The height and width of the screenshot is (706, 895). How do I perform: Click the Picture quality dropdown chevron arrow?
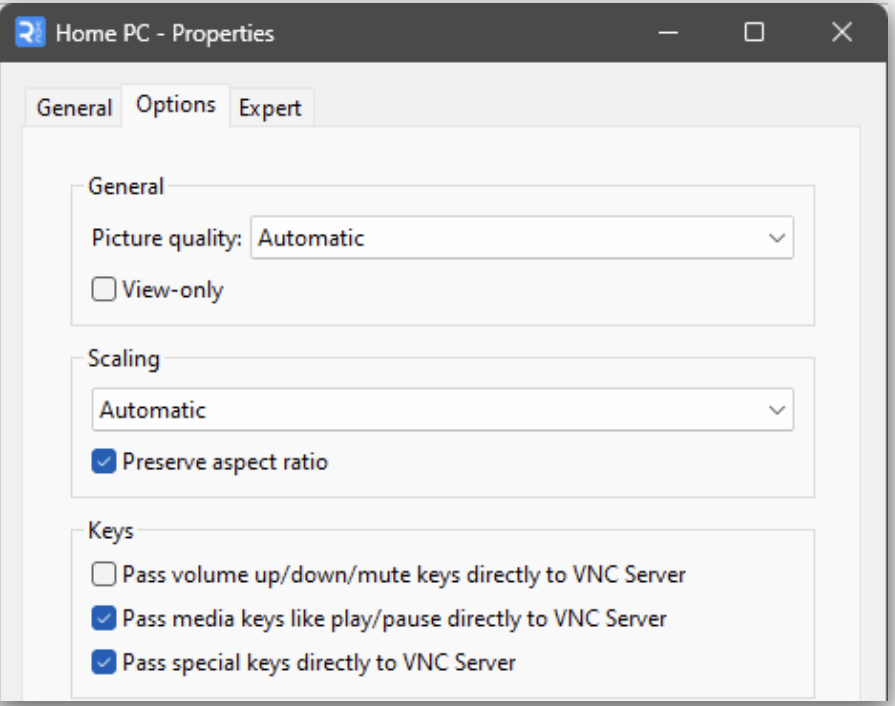click(x=777, y=238)
